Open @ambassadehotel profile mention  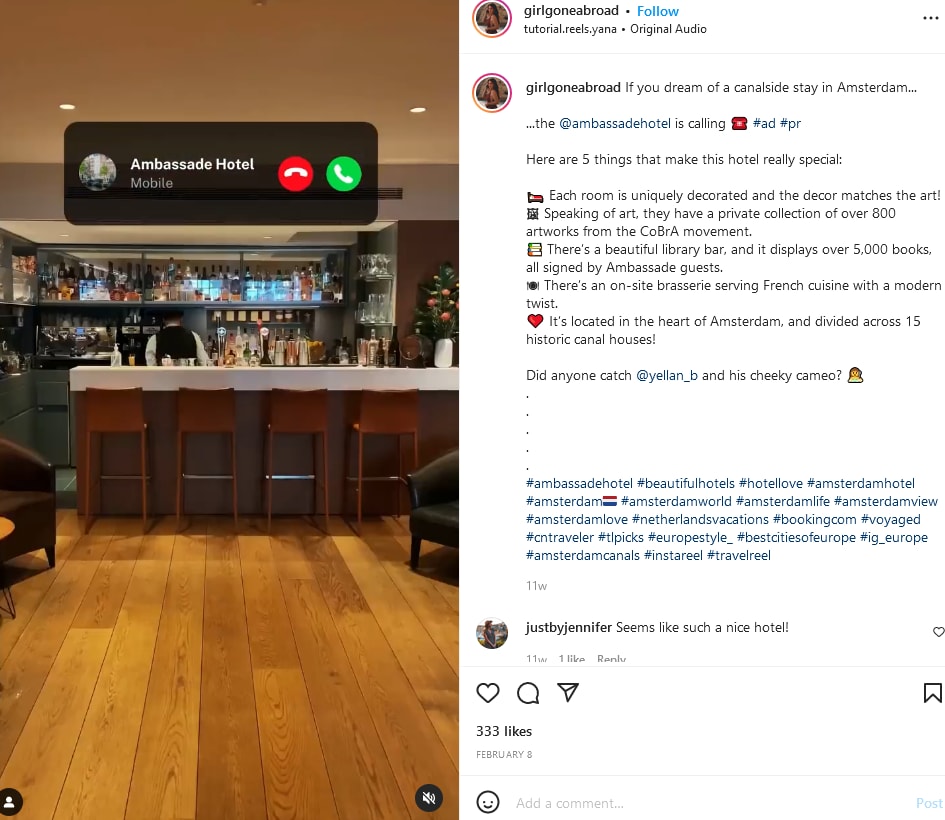click(615, 123)
